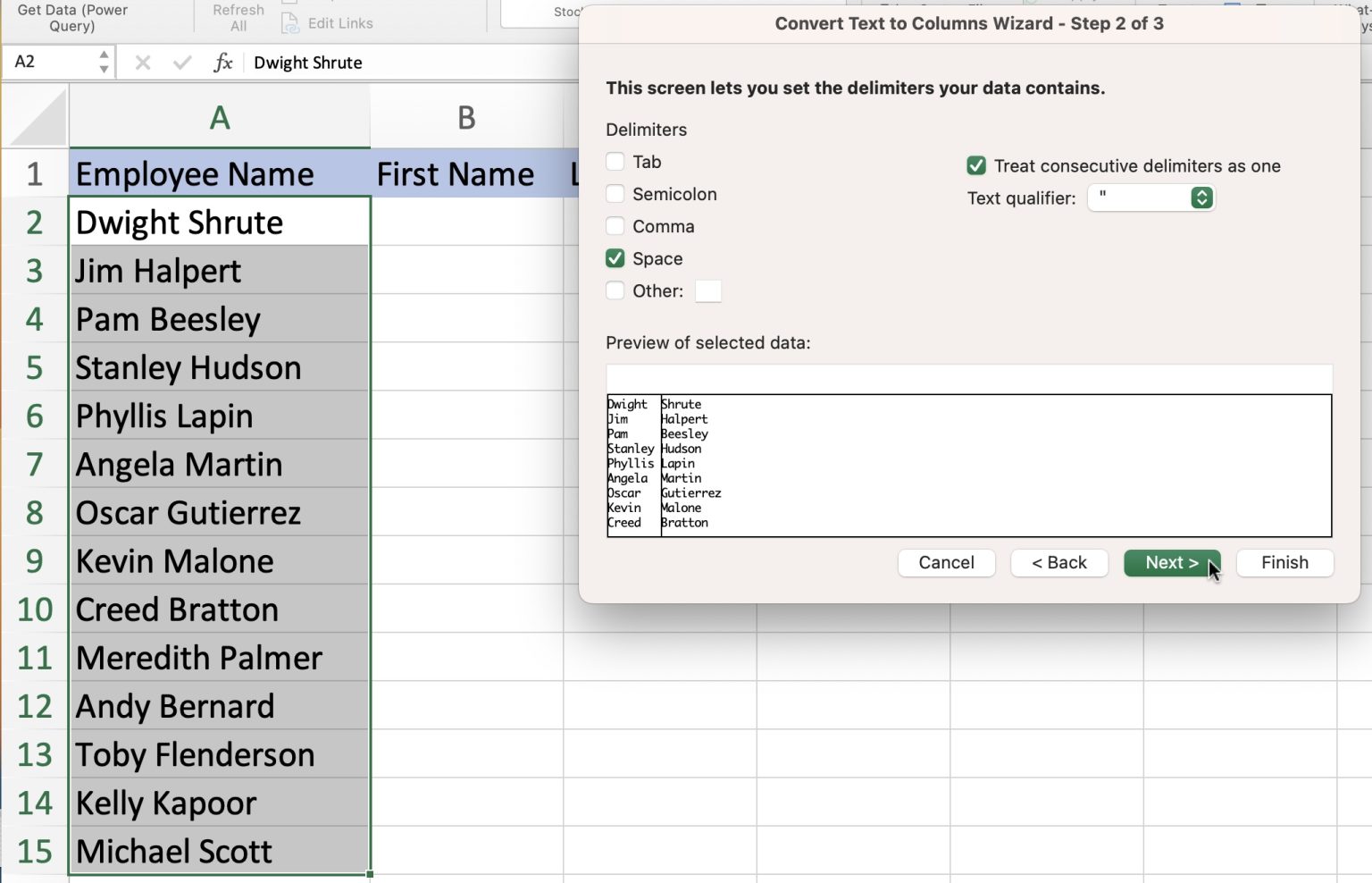Disable the Space delimiter
Viewport: 1372px width, 883px height.
pyautogui.click(x=615, y=258)
